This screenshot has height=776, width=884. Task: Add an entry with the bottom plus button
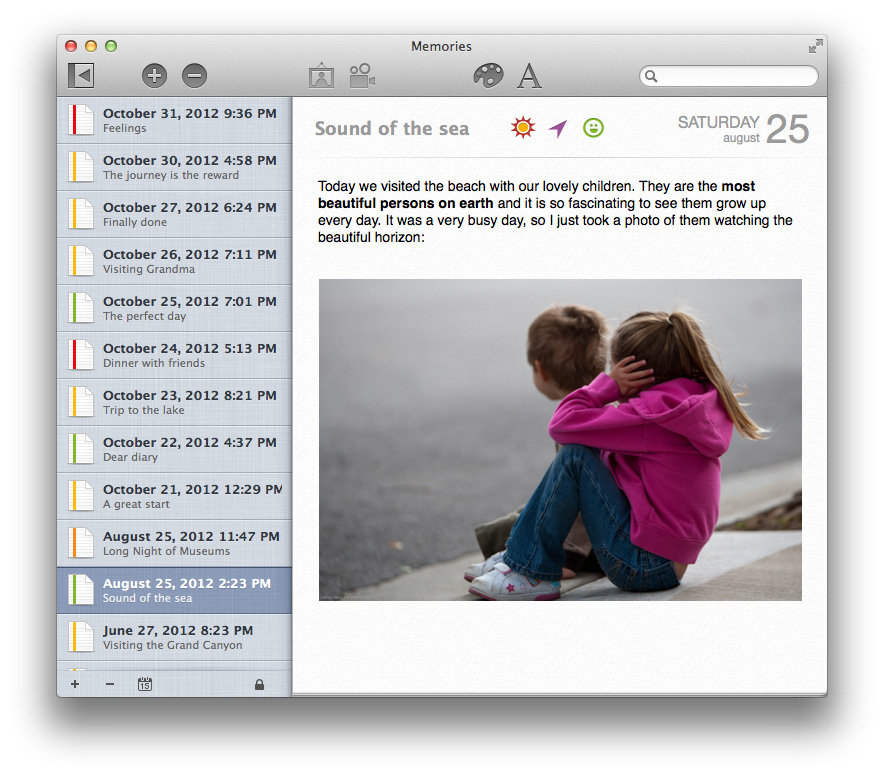(75, 684)
